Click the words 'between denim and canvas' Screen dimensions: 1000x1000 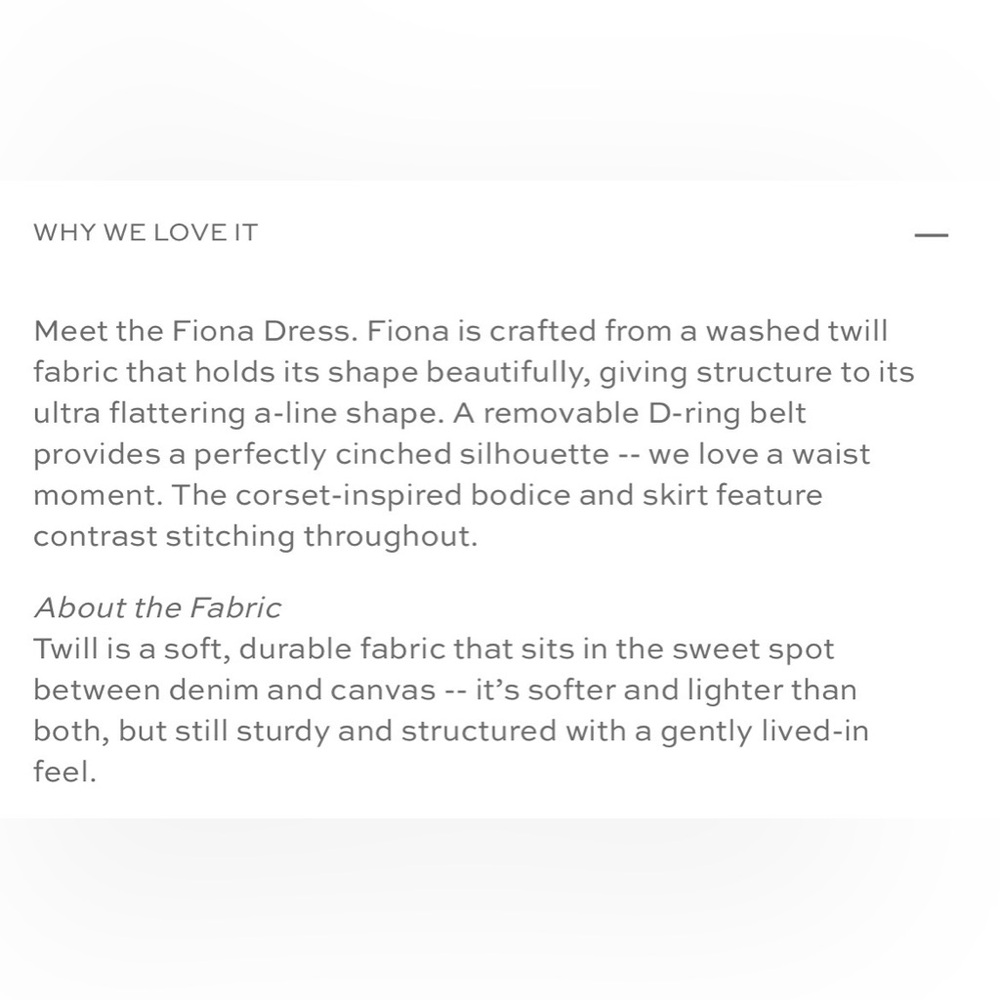[x=234, y=690]
